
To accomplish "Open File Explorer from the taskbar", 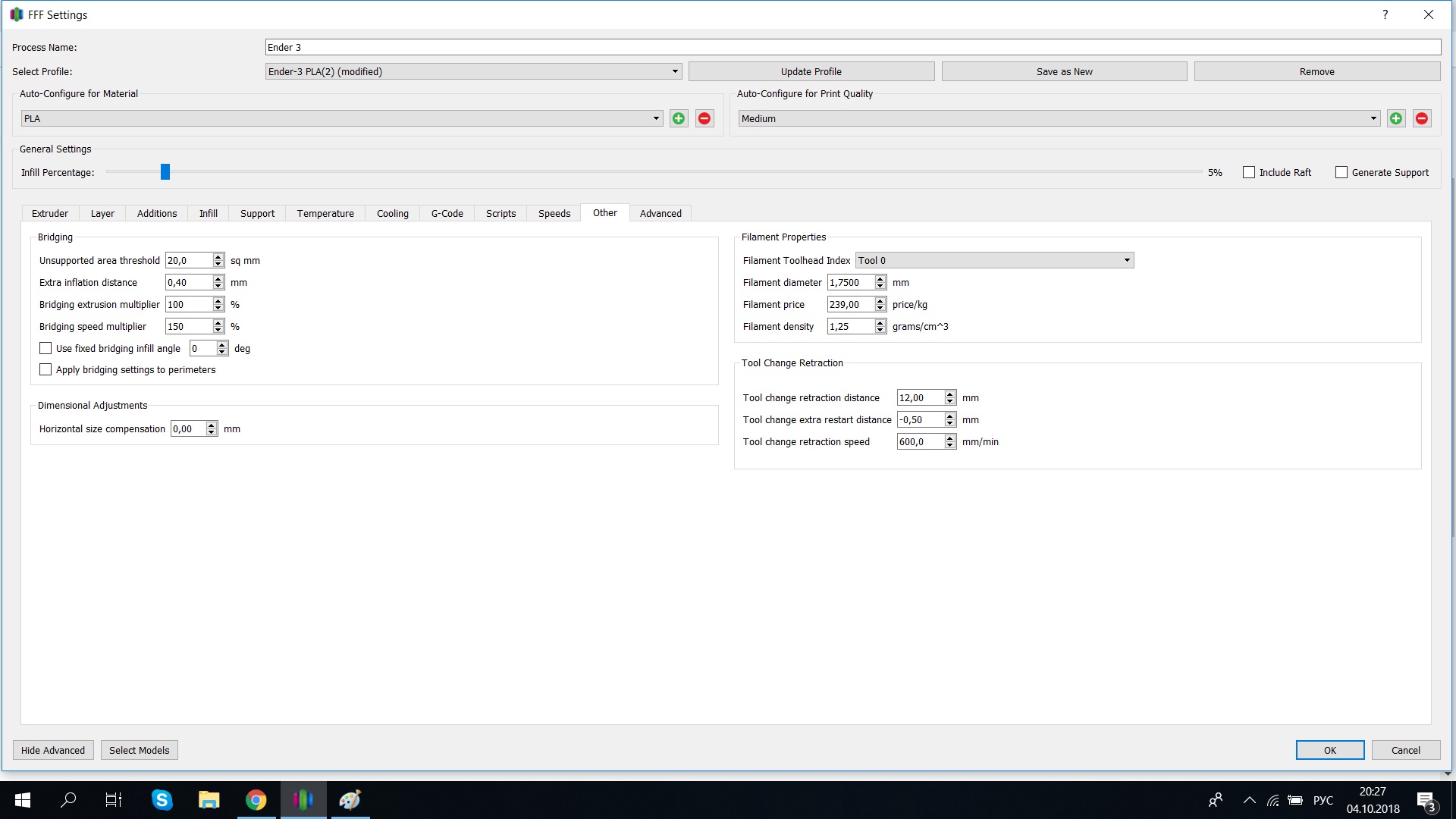I will click(209, 800).
